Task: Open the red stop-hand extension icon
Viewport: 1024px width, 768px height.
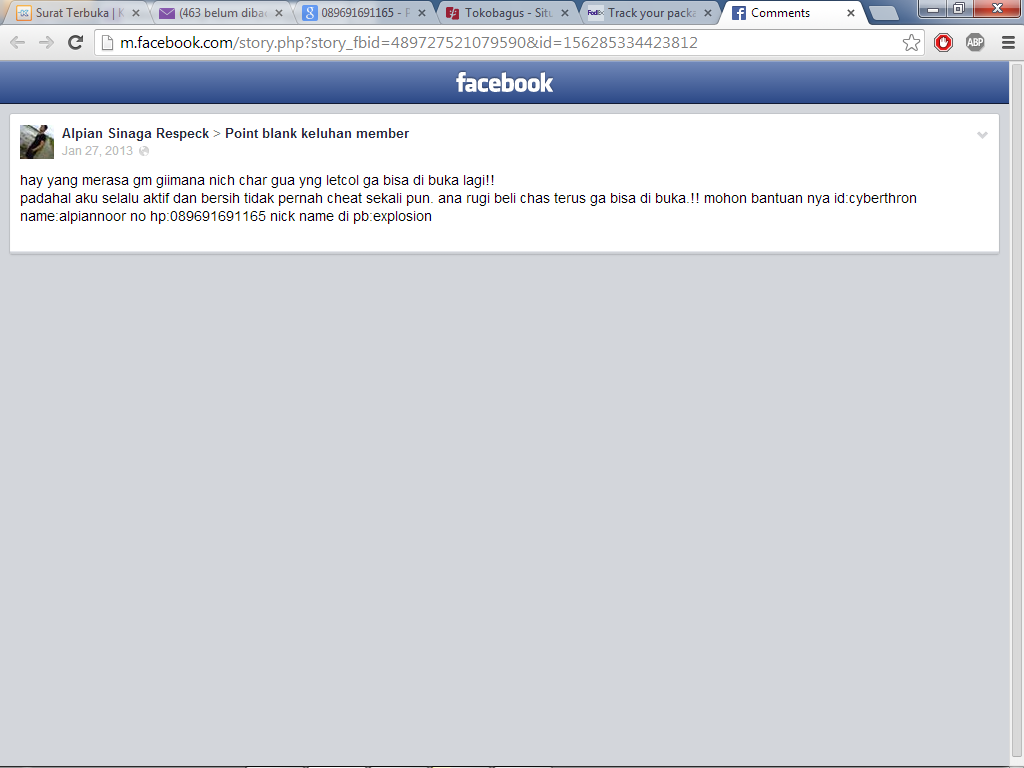Action: [x=943, y=43]
